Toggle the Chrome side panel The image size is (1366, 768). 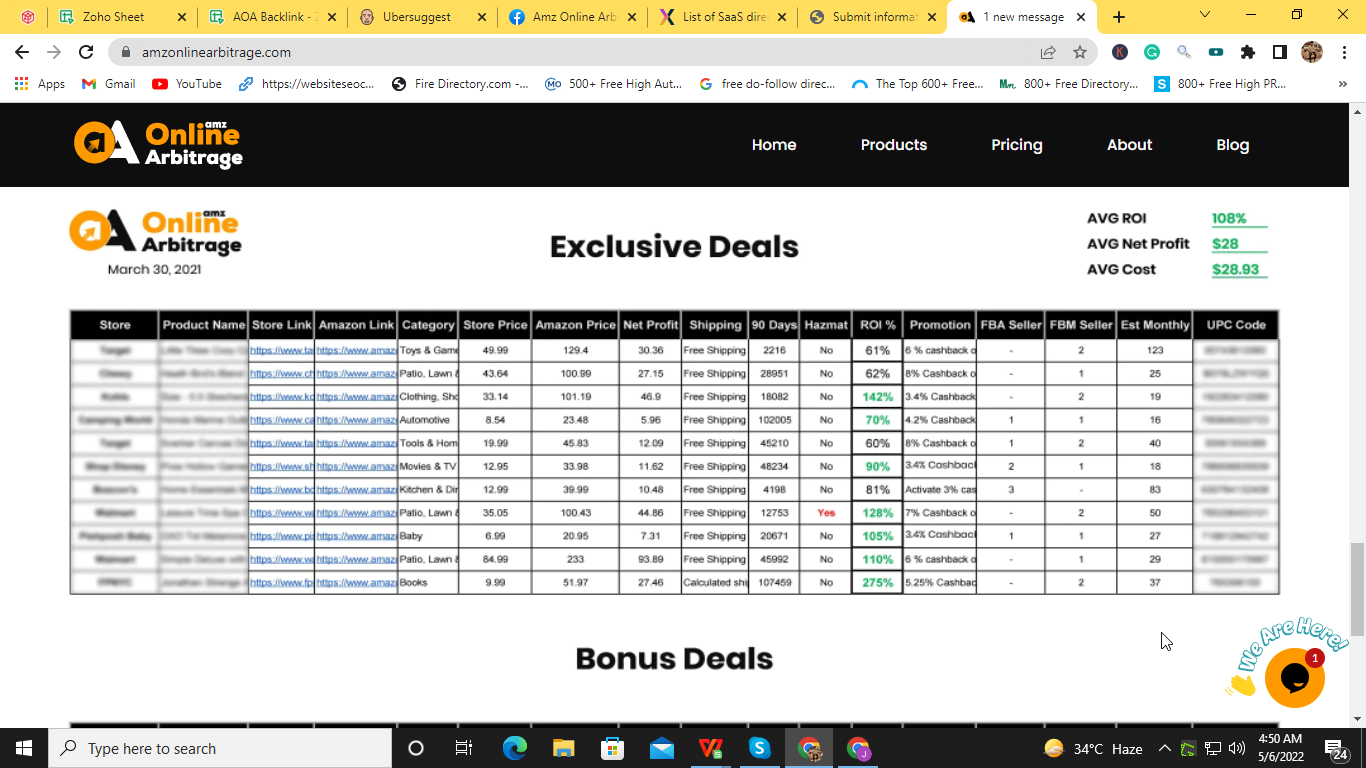tap(1280, 52)
